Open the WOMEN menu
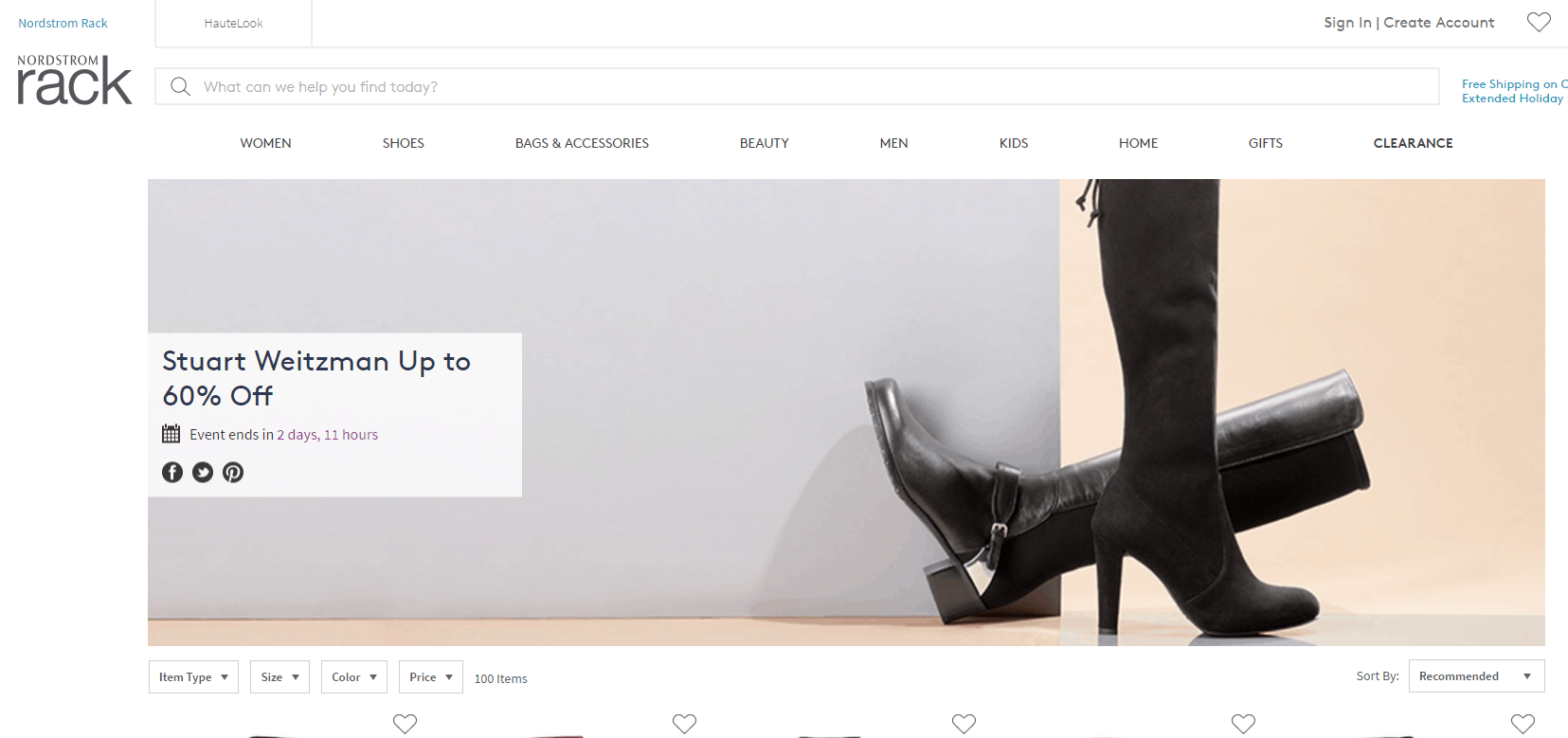1568x738 pixels. (265, 143)
